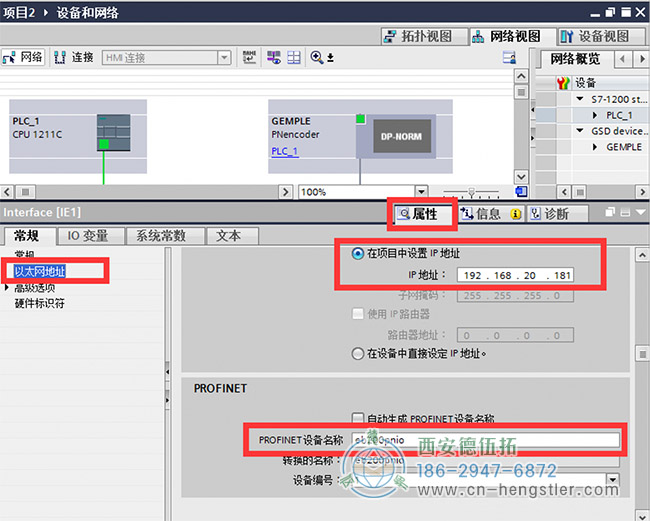650x521 pixels.
Task: Click left arrow beside 网络概览 tab
Action: click(x=622, y=59)
